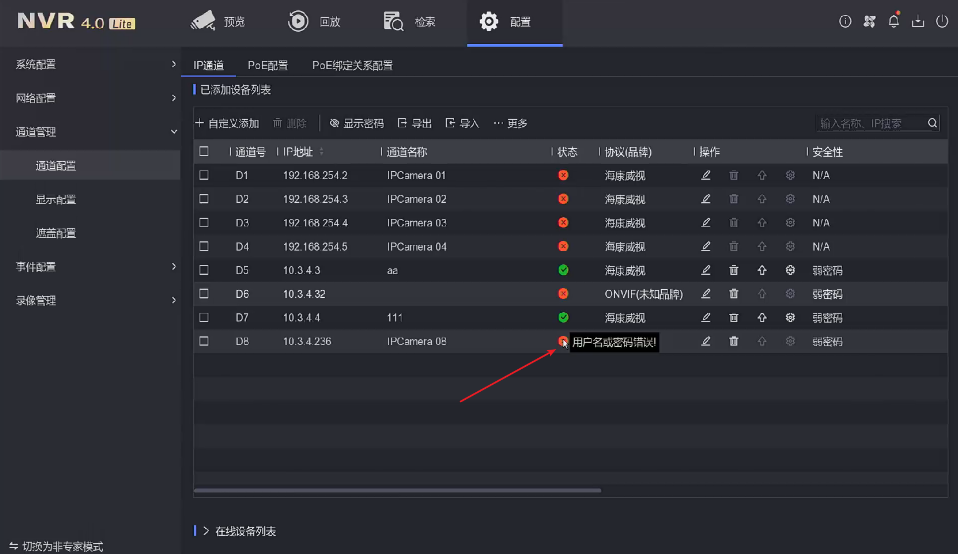Image resolution: width=958 pixels, height=554 pixels.
Task: Sort by IP地址 column arrow
Action: [x=321, y=151]
